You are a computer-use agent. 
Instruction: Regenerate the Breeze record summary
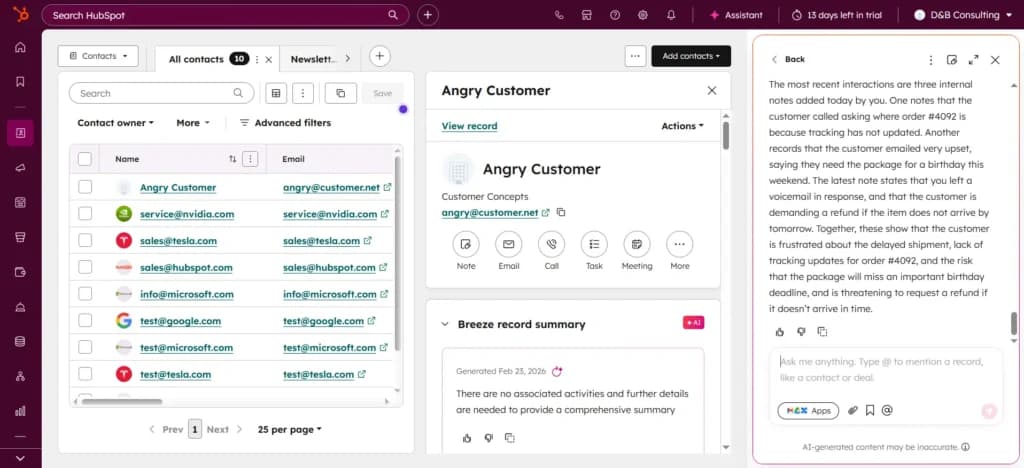[557, 371]
